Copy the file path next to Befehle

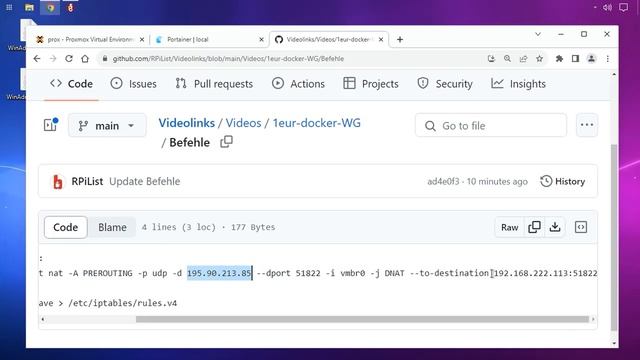pyautogui.click(x=226, y=142)
